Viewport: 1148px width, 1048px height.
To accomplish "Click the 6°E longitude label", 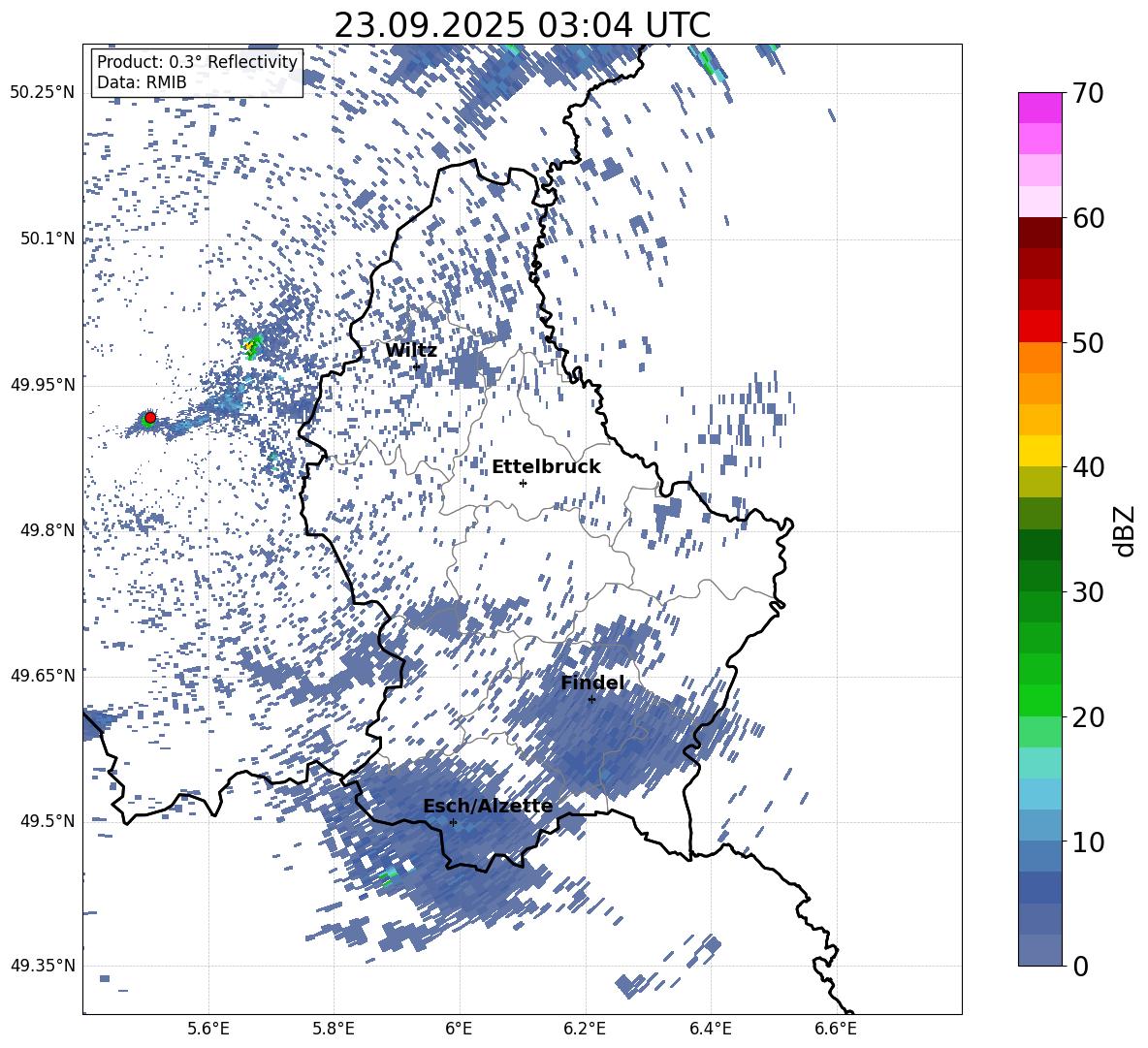I will [459, 1029].
